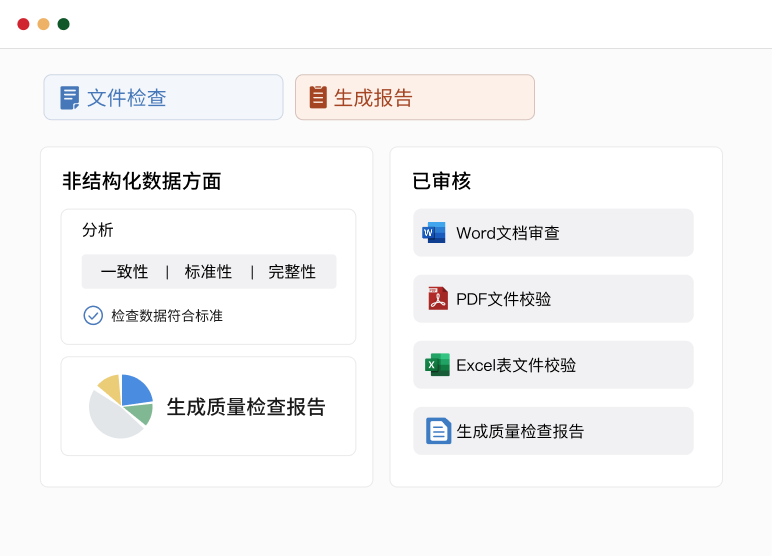Open the PDF文件校验 item
Viewport: 772px width, 556px height.
pos(553,299)
